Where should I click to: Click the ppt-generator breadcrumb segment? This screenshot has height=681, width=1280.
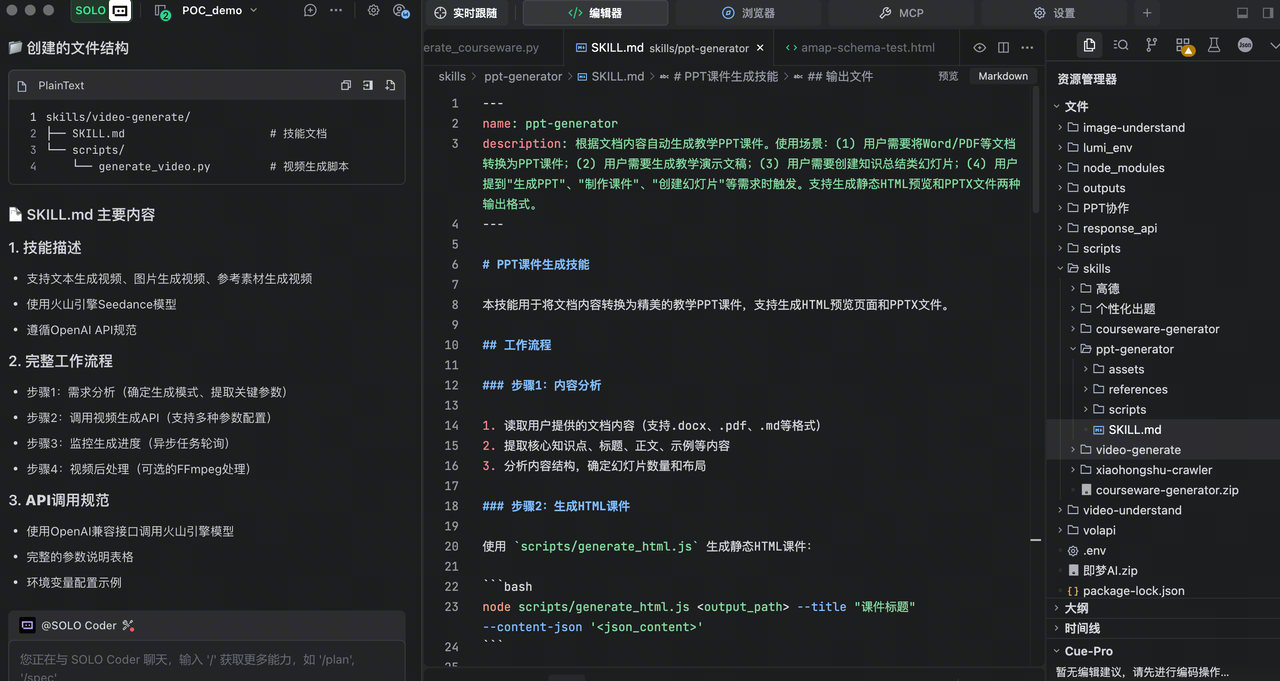pos(523,76)
